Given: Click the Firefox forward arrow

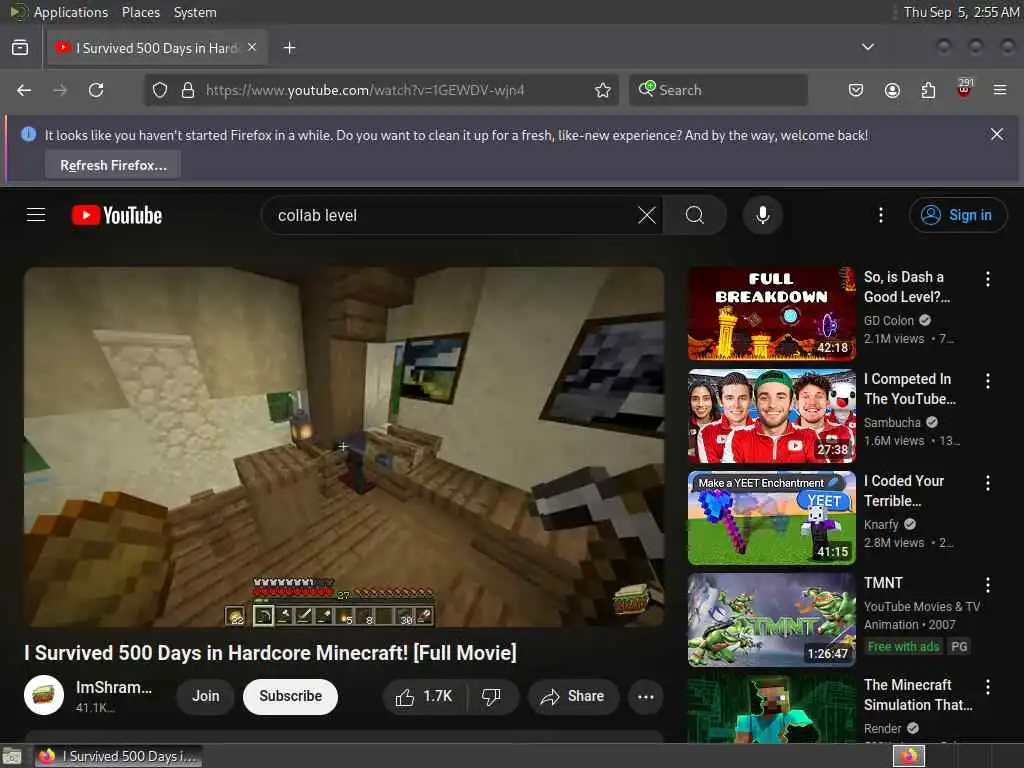Looking at the screenshot, I should tap(60, 90).
